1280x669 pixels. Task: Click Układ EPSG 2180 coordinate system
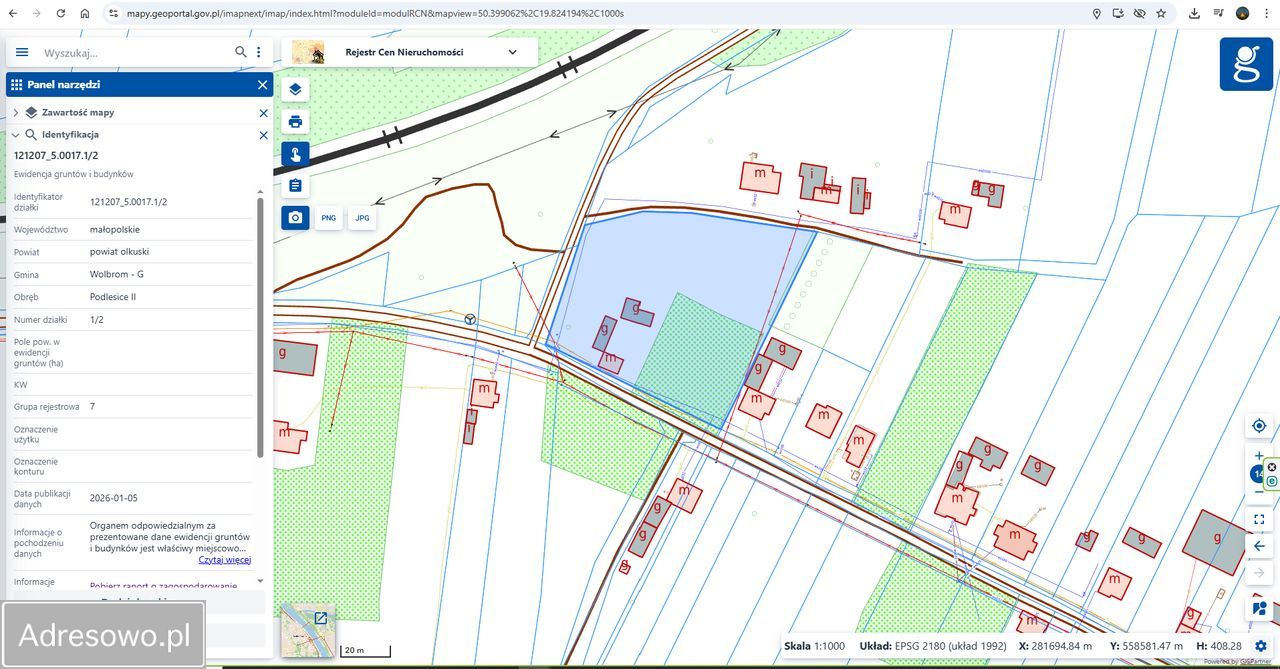(x=934, y=646)
